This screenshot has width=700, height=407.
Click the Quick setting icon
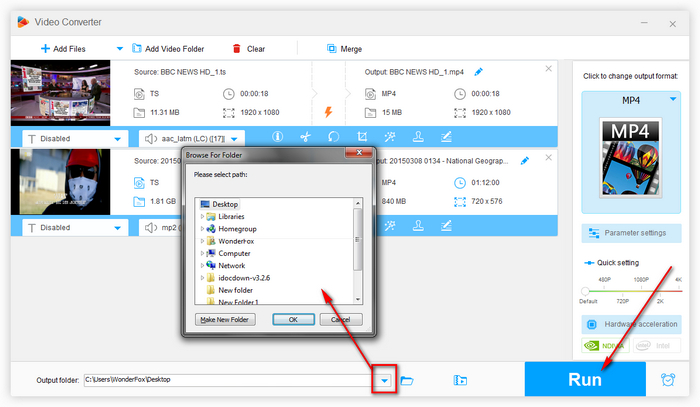click(x=589, y=263)
